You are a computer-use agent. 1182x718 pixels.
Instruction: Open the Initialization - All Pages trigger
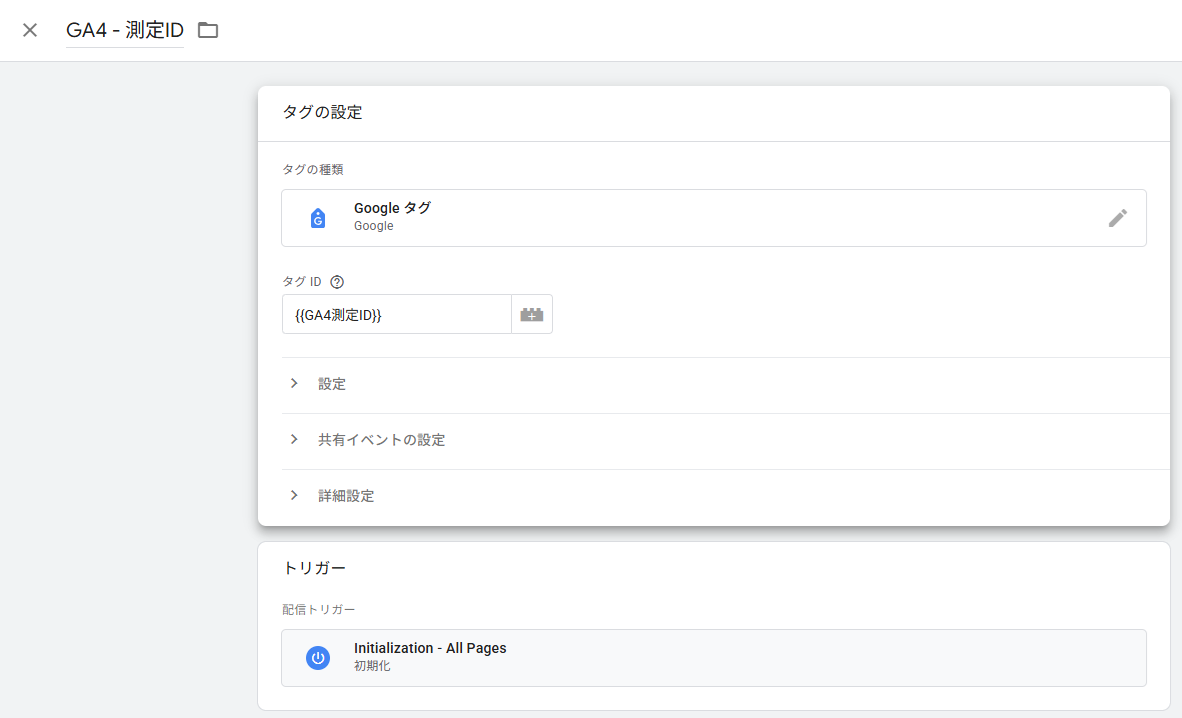tap(430, 648)
